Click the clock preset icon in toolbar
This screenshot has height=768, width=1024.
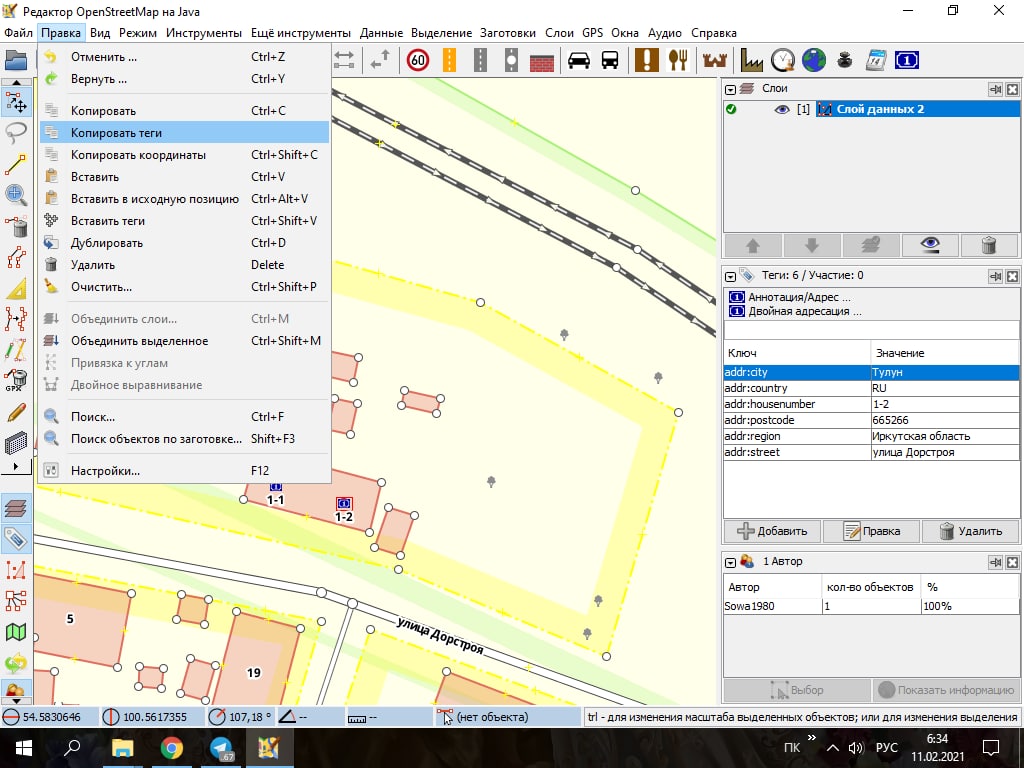[782, 61]
